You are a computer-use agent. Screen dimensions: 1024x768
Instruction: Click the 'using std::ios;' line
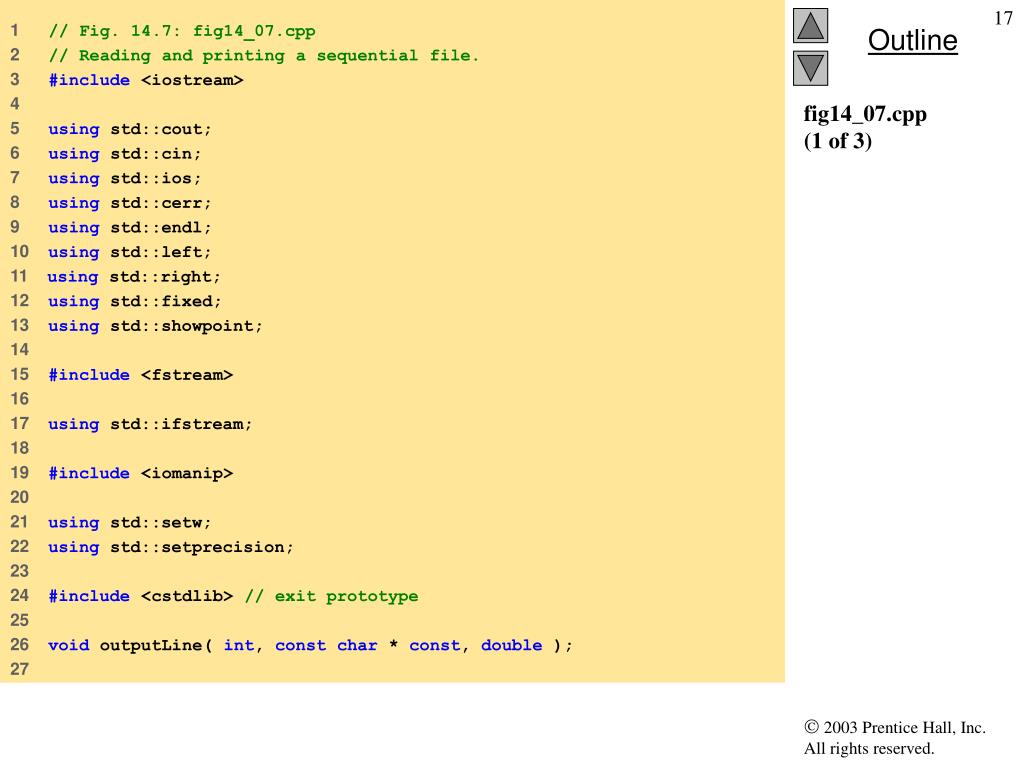click(124, 178)
